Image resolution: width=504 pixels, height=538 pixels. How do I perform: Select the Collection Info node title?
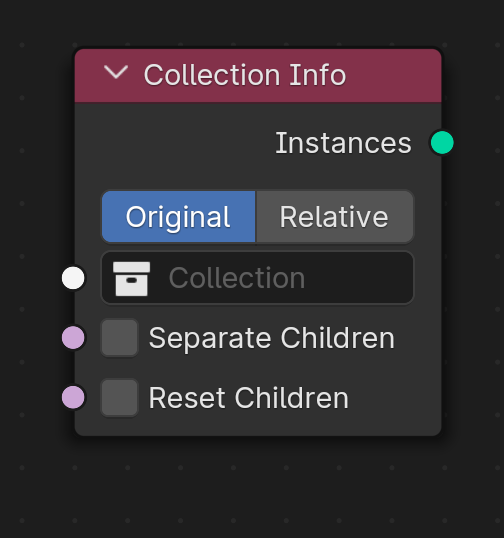click(x=245, y=75)
